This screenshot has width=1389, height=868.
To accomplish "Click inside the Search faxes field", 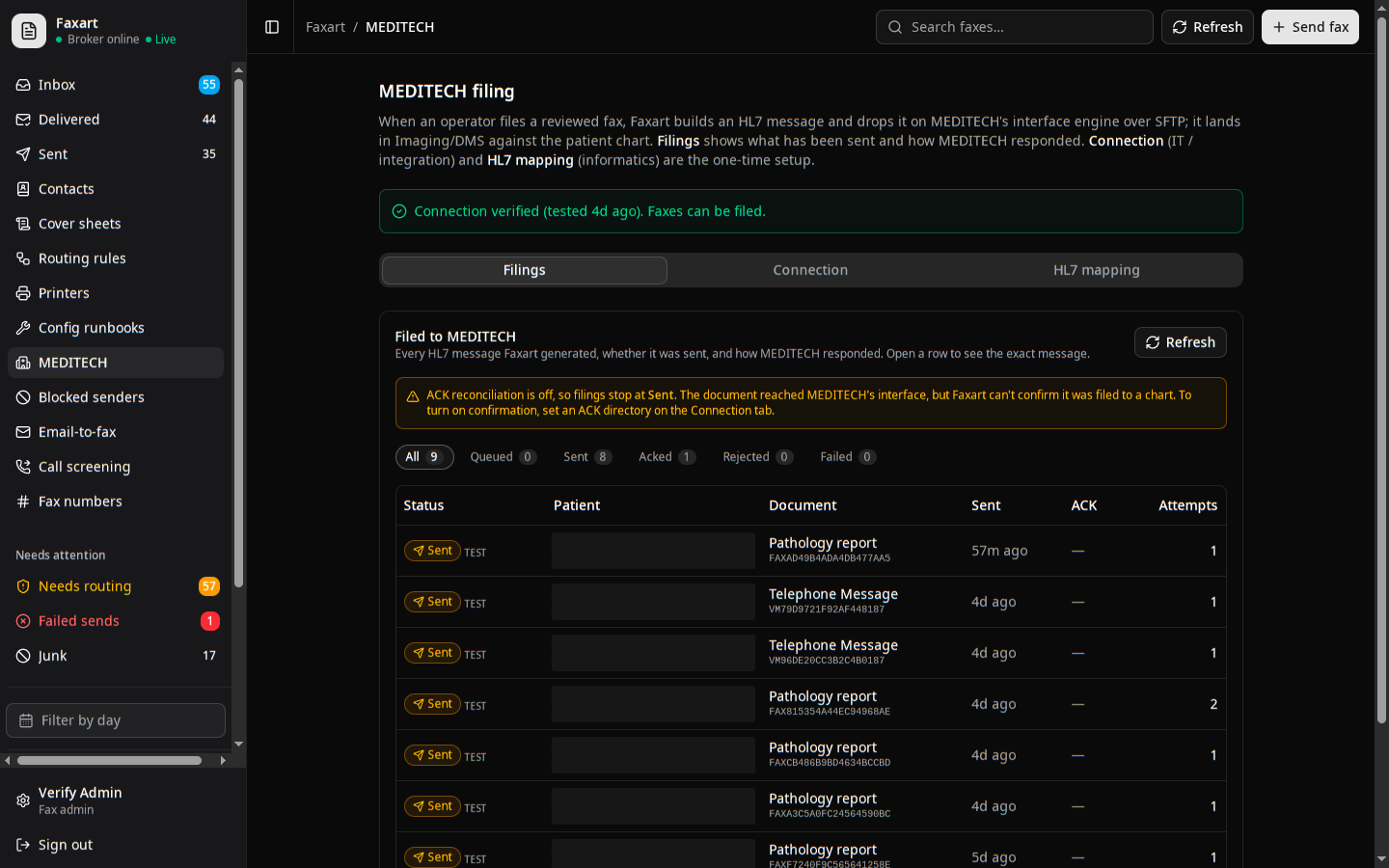I will (1015, 27).
